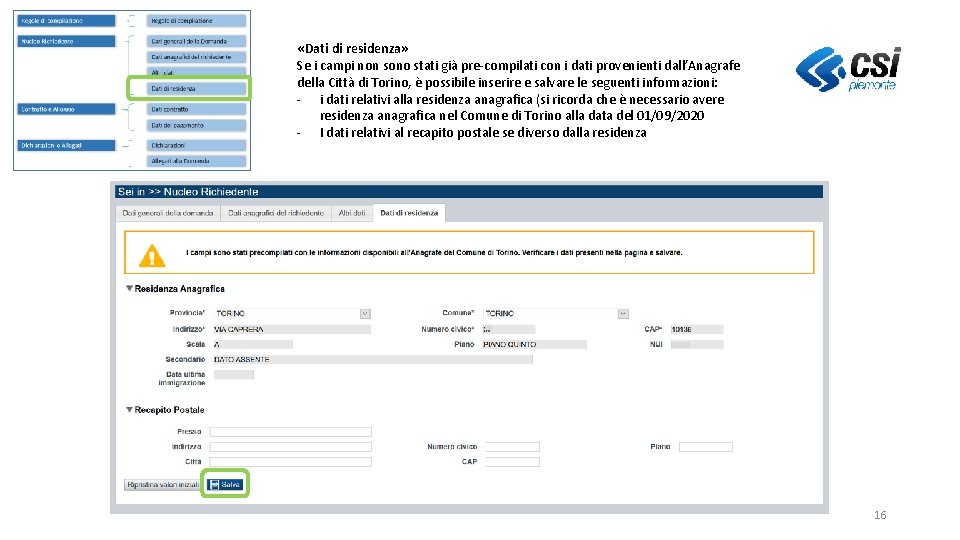Click the highlighted Dati di residenza diagram box
This screenshot has width=960, height=540.
196,89
